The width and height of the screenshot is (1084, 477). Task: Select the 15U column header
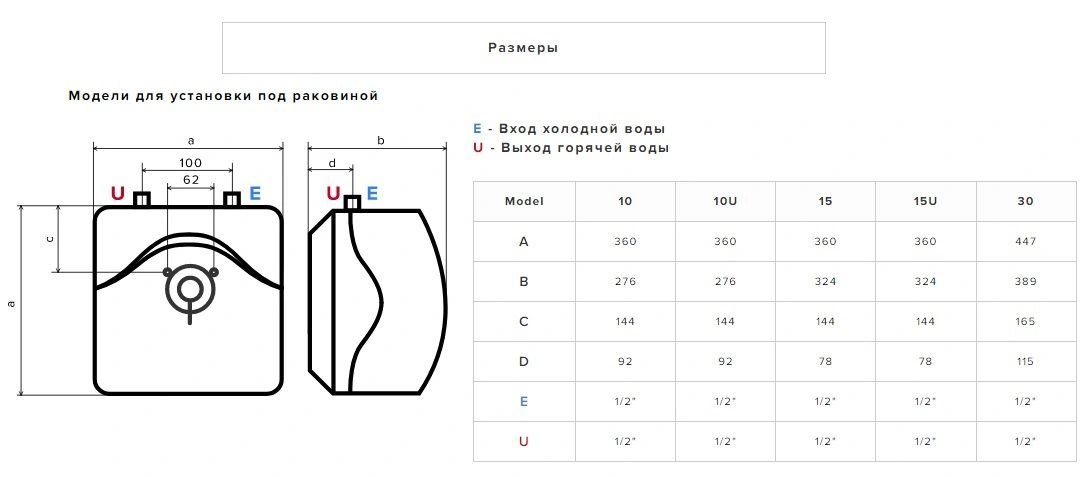[x=925, y=201]
